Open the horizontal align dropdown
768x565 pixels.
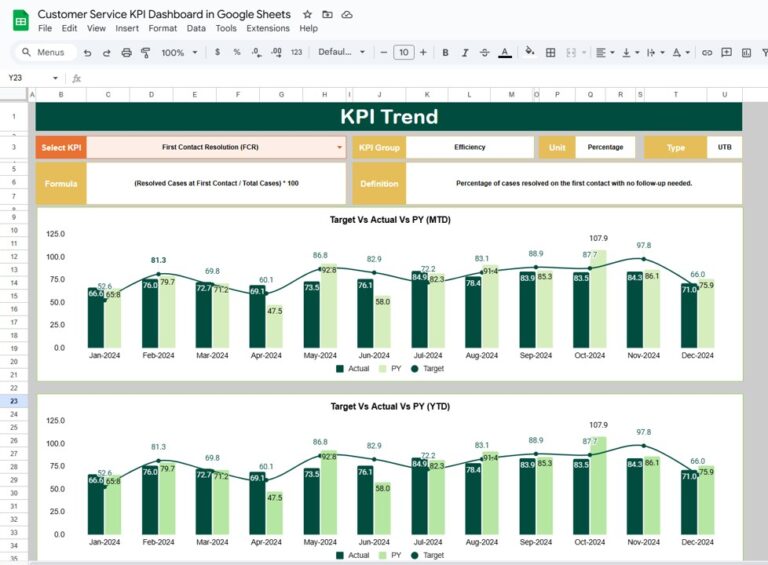tap(605, 52)
